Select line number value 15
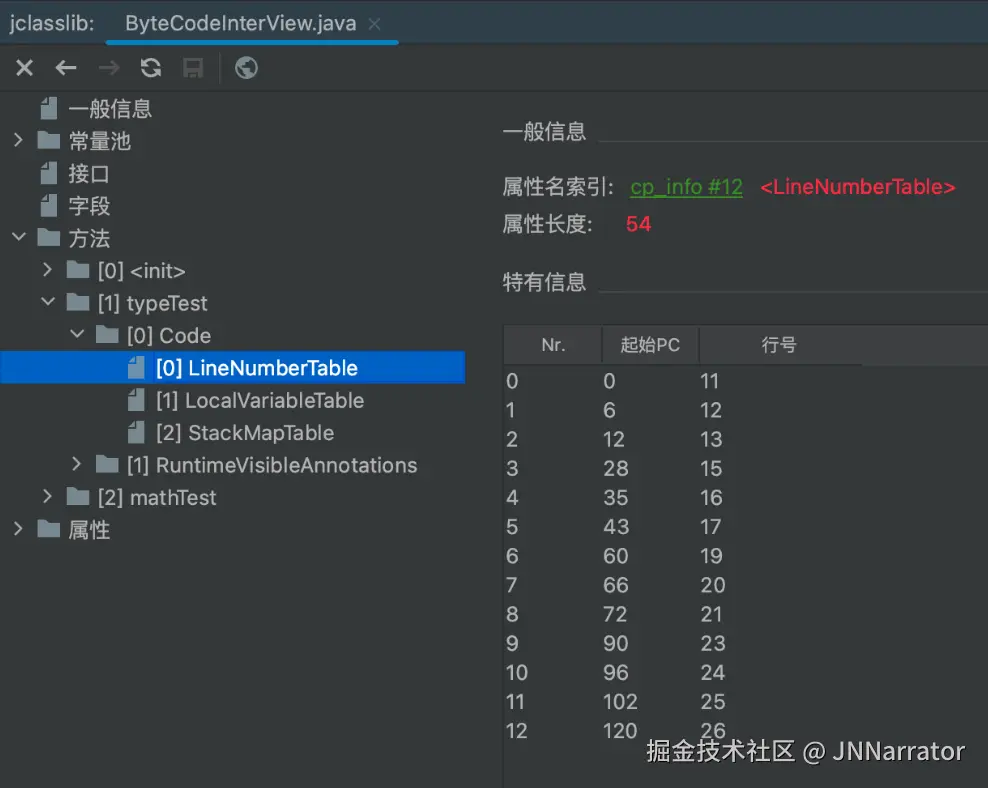The image size is (988, 788). coord(711,469)
